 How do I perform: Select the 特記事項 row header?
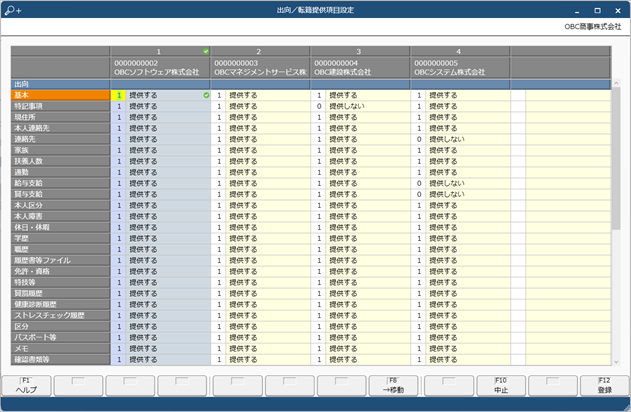point(60,106)
